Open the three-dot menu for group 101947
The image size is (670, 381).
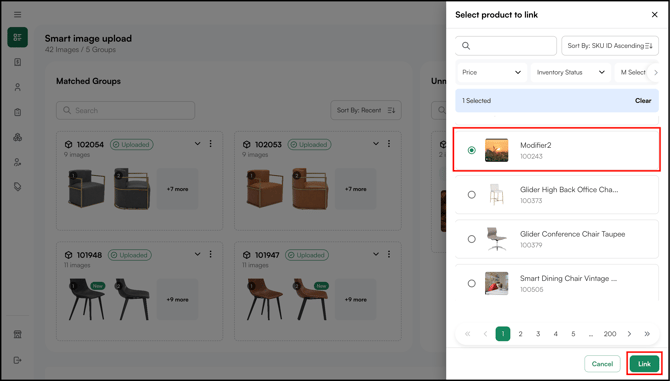[389, 254]
